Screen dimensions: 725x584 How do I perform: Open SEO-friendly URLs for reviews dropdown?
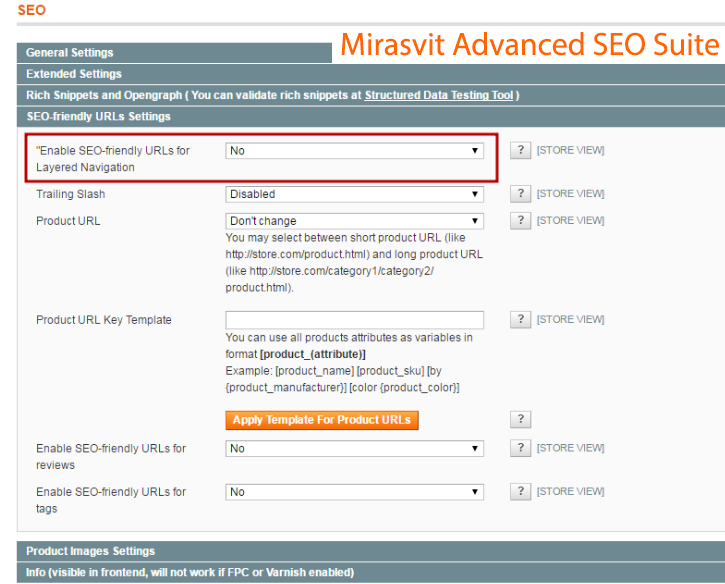[x=354, y=449]
